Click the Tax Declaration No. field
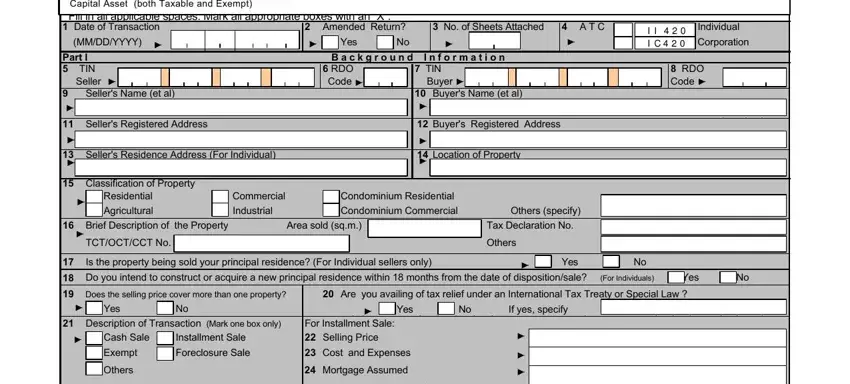The height and width of the screenshot is (384, 850). [693, 227]
